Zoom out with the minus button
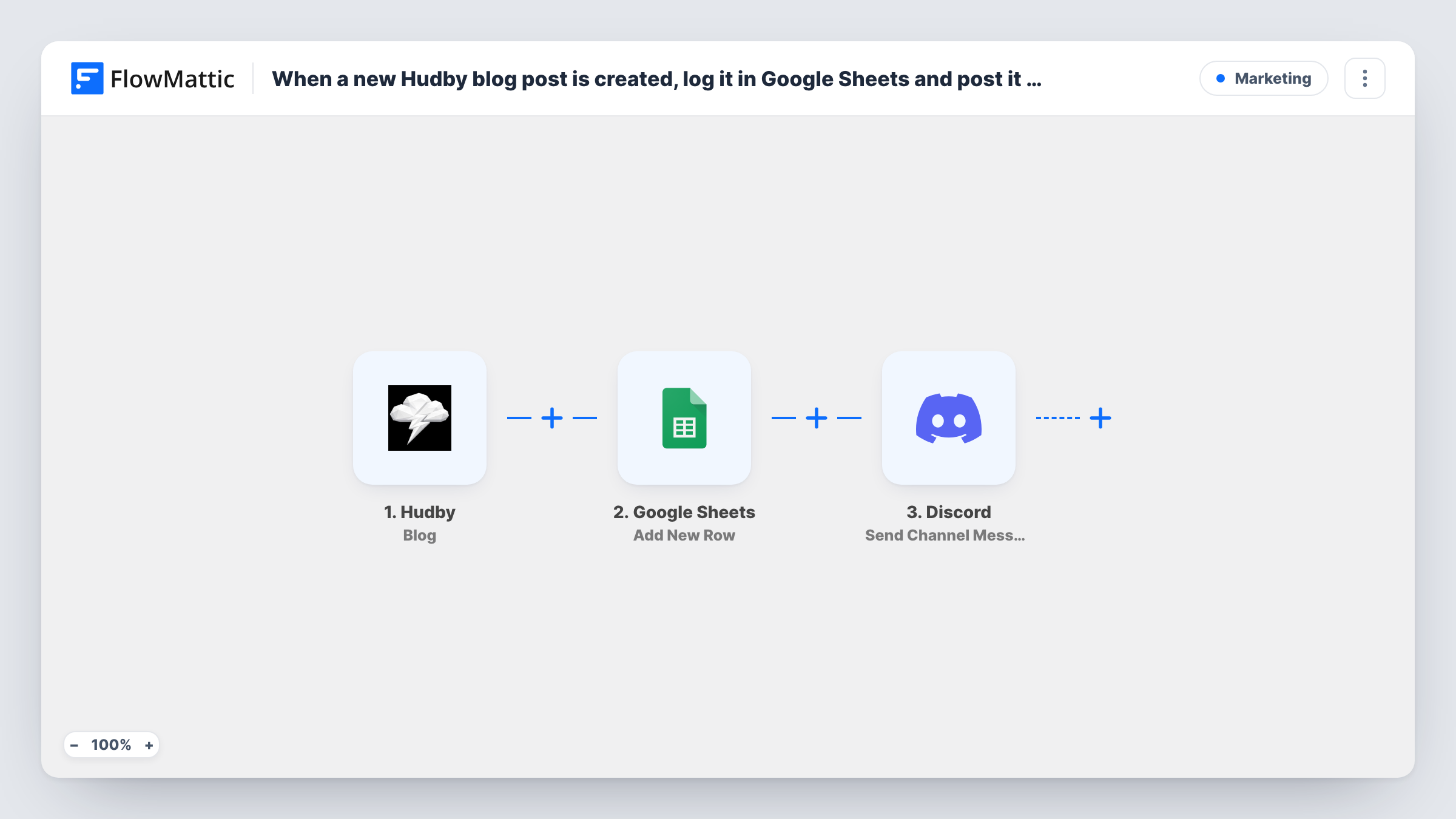The image size is (1456, 819). [75, 745]
